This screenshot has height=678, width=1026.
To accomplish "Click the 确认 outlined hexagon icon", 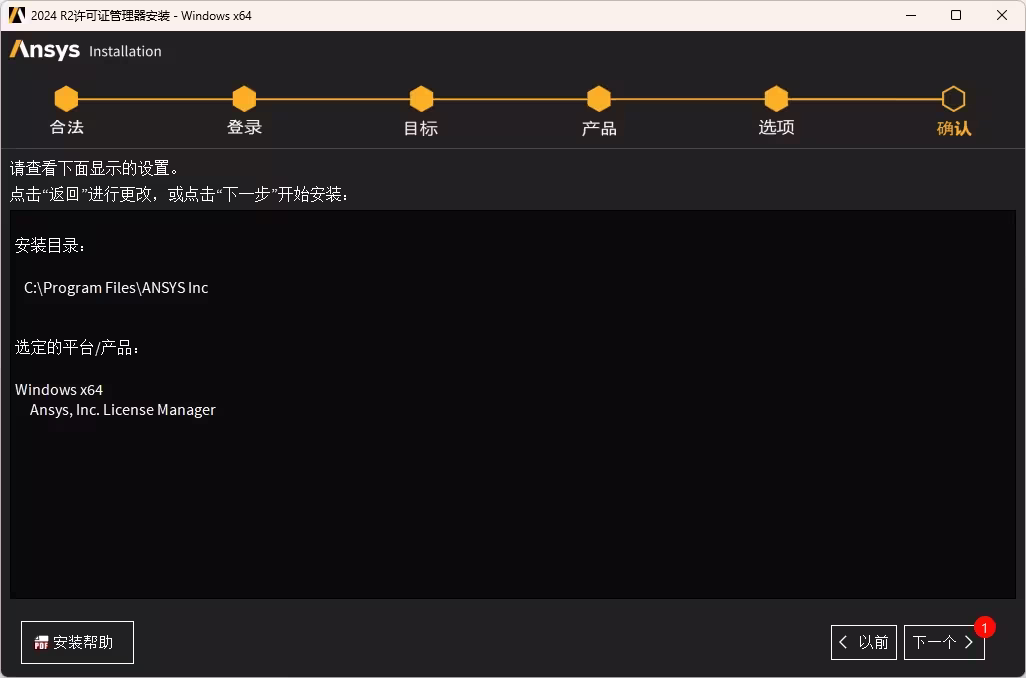I will (953, 99).
